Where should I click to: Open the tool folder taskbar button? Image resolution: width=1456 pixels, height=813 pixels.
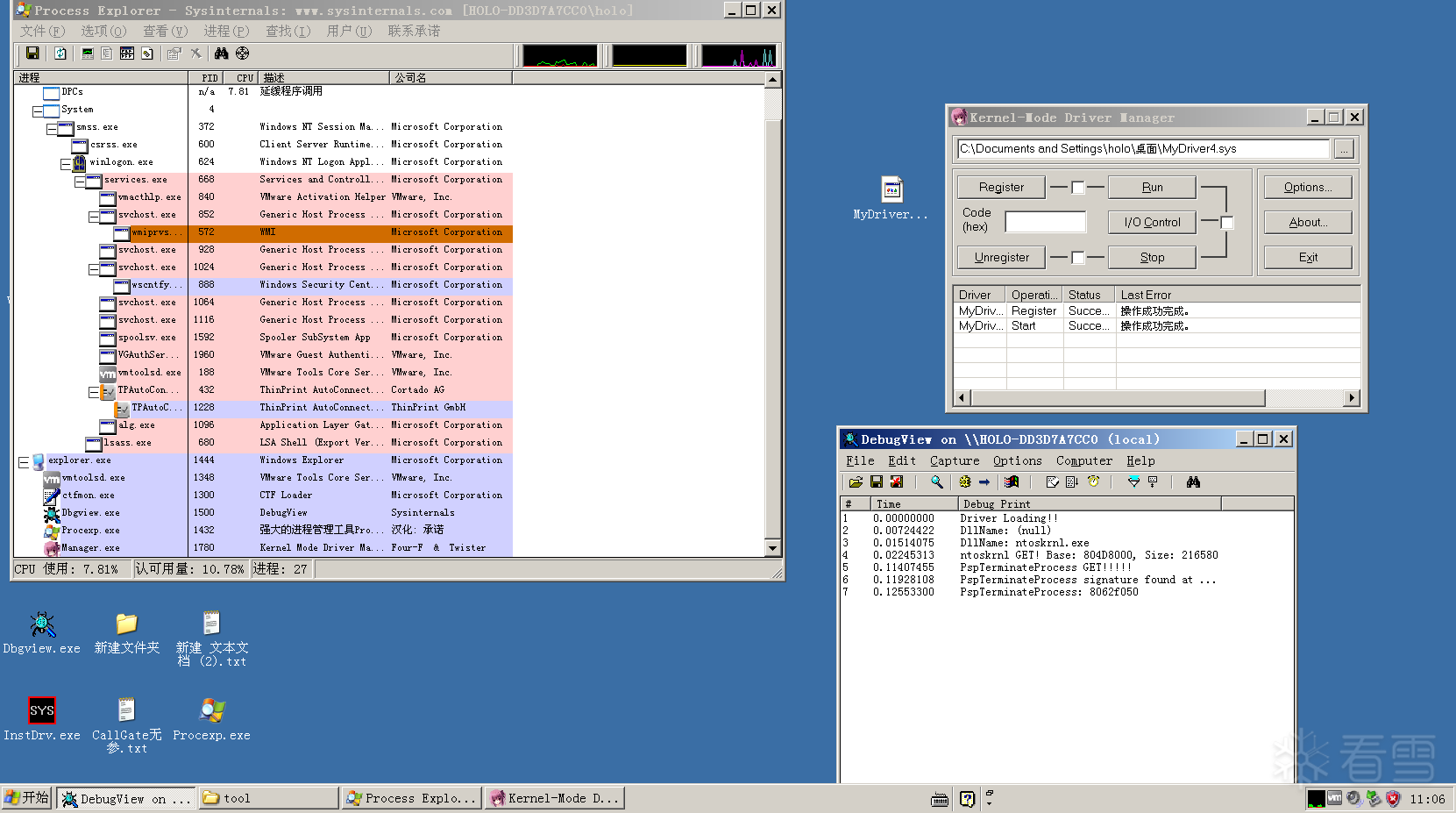tap(269, 798)
